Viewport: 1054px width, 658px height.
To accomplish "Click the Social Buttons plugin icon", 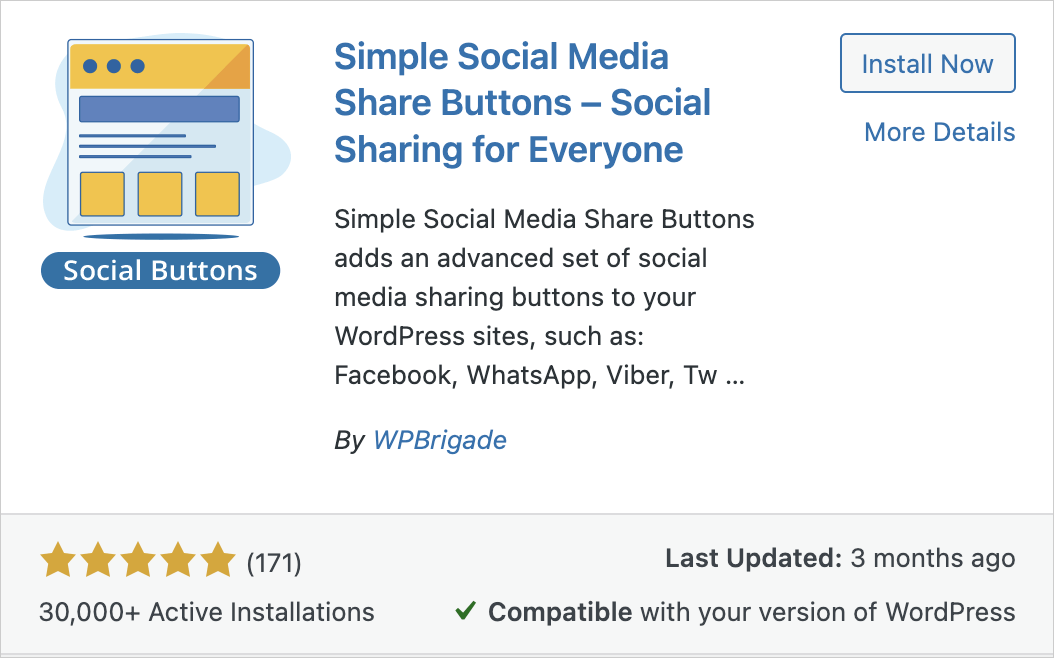I will tap(161, 163).
